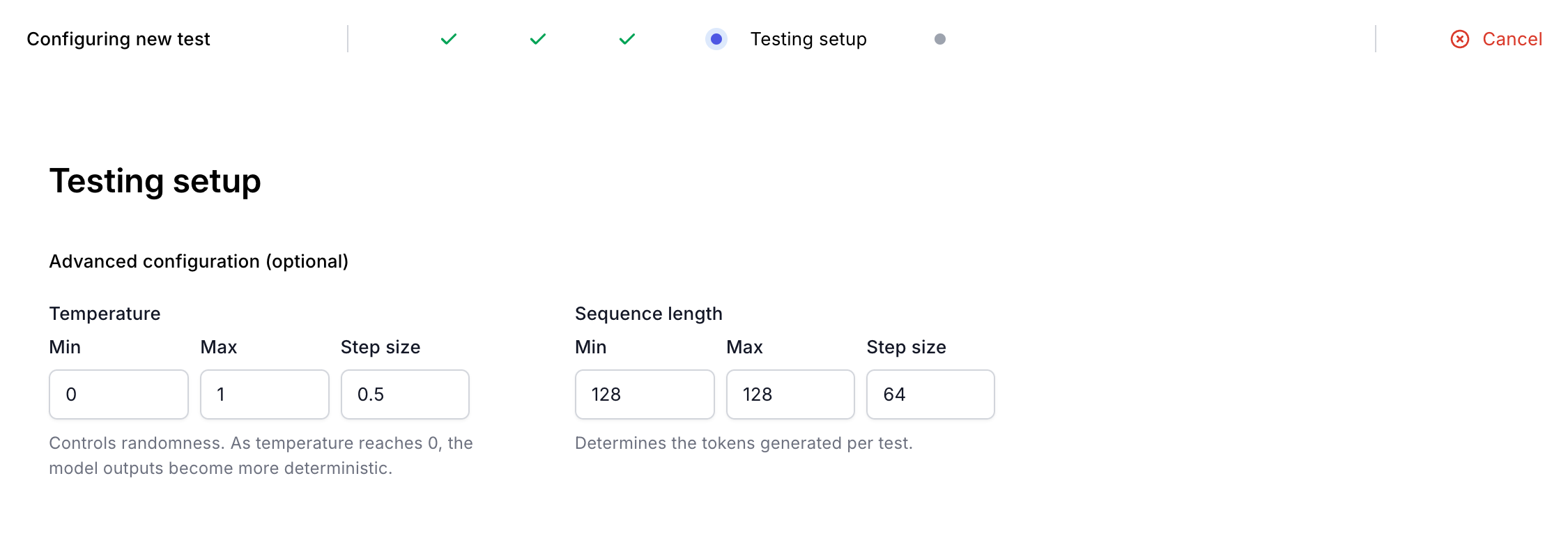Image resolution: width=1568 pixels, height=545 pixels.
Task: Click the Testing setup page heading
Action: 155,181
